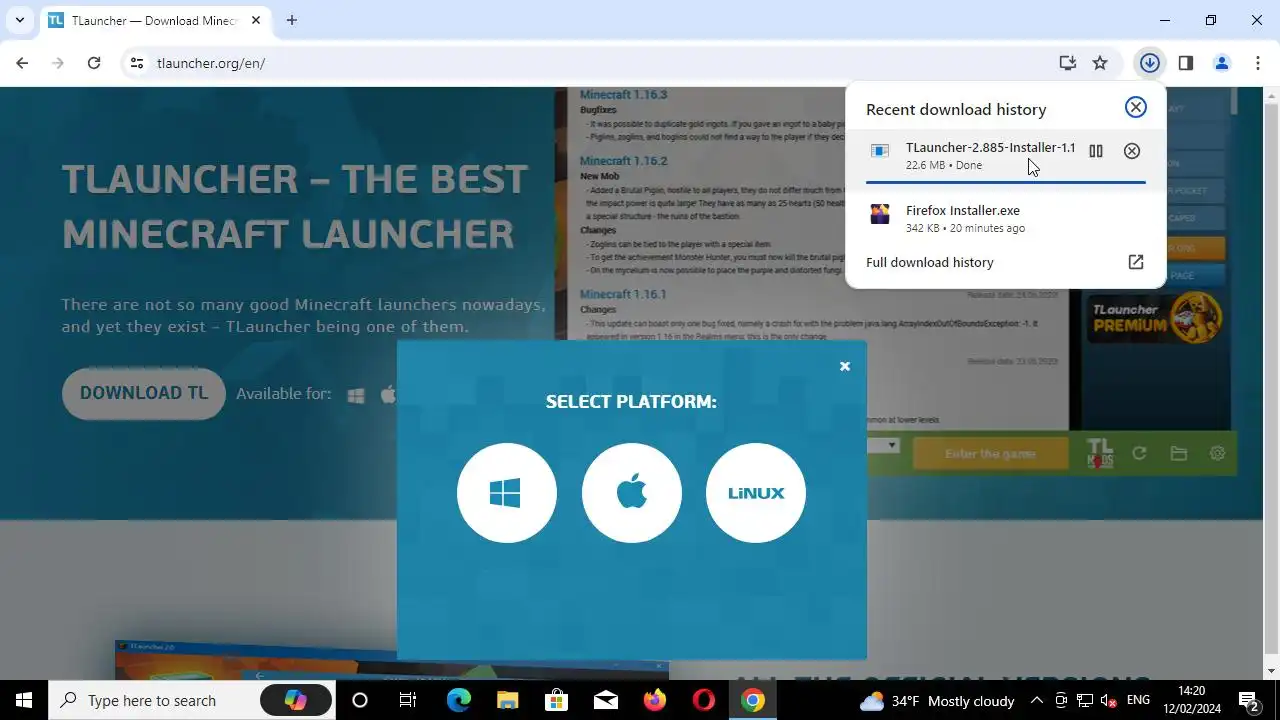Open the Chrome profile avatar
This screenshot has width=1280, height=720.
1222,63
